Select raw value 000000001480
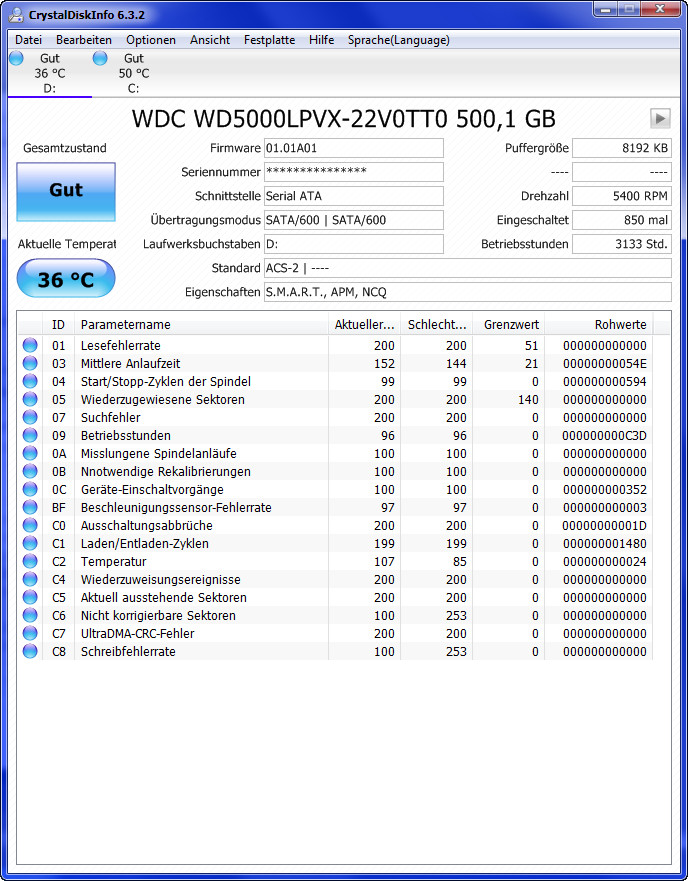This screenshot has width=688, height=881. [605, 543]
